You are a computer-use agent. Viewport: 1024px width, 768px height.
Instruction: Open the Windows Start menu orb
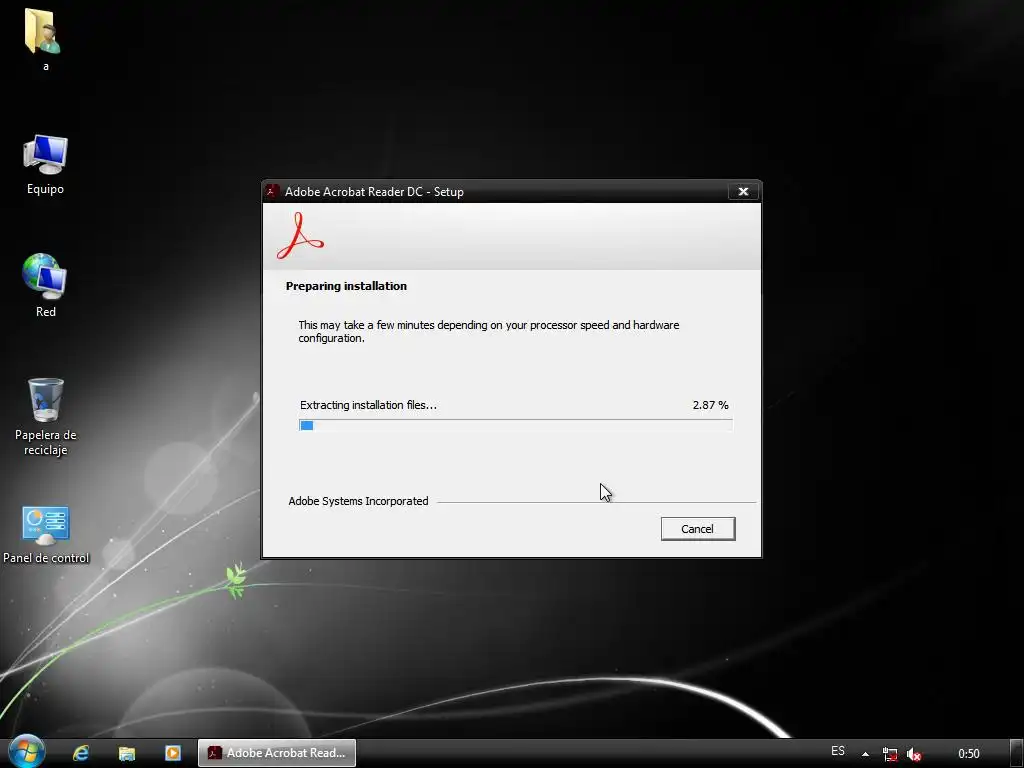pyautogui.click(x=27, y=752)
